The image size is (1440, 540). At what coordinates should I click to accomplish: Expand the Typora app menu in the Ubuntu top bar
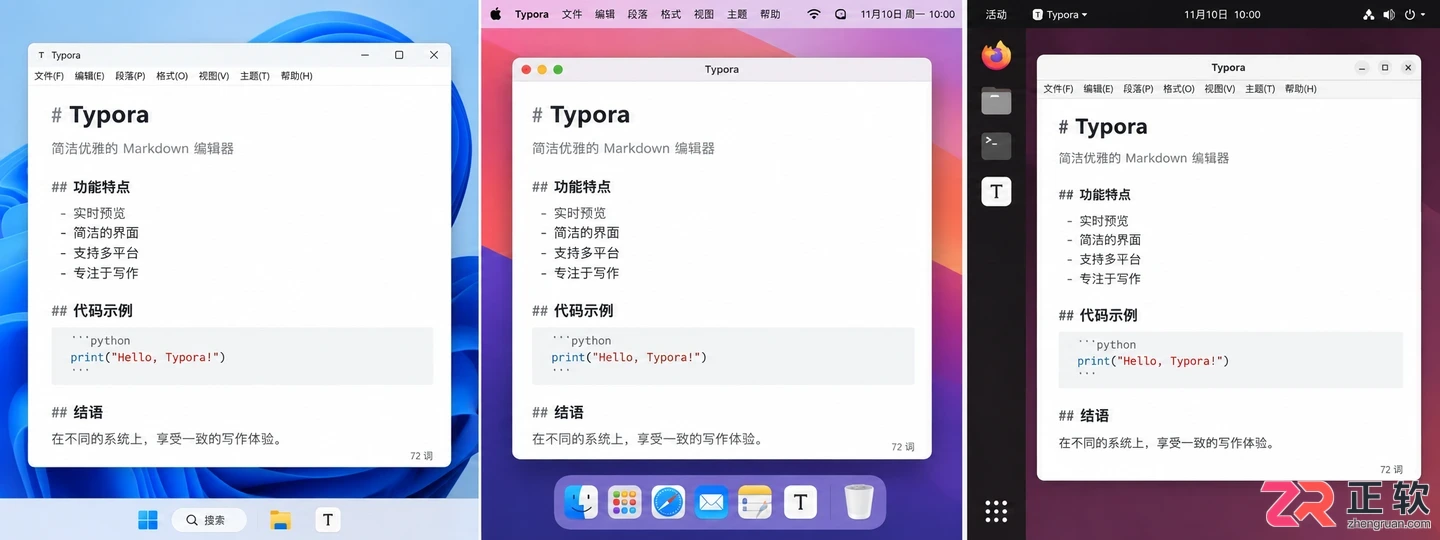coord(1060,15)
